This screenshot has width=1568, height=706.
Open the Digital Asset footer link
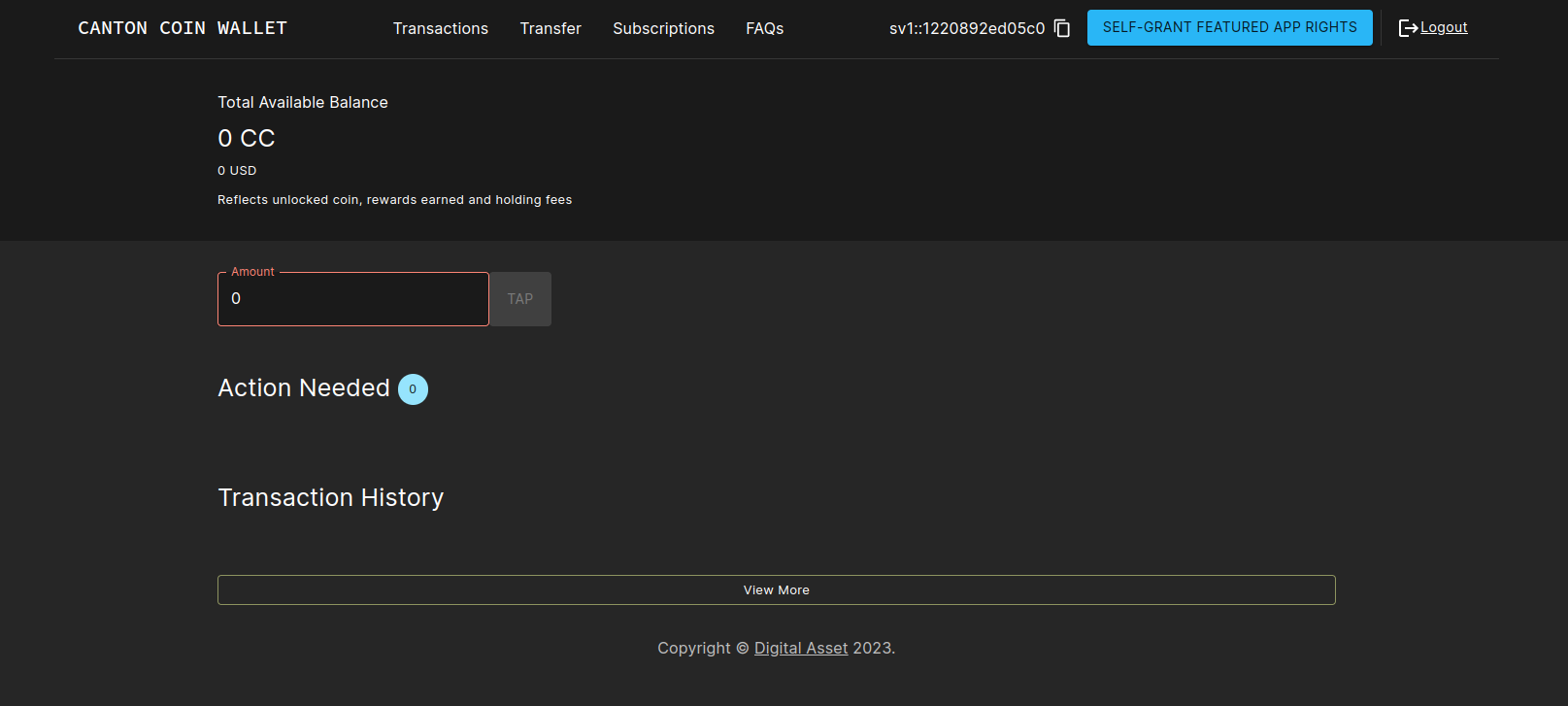(x=801, y=648)
